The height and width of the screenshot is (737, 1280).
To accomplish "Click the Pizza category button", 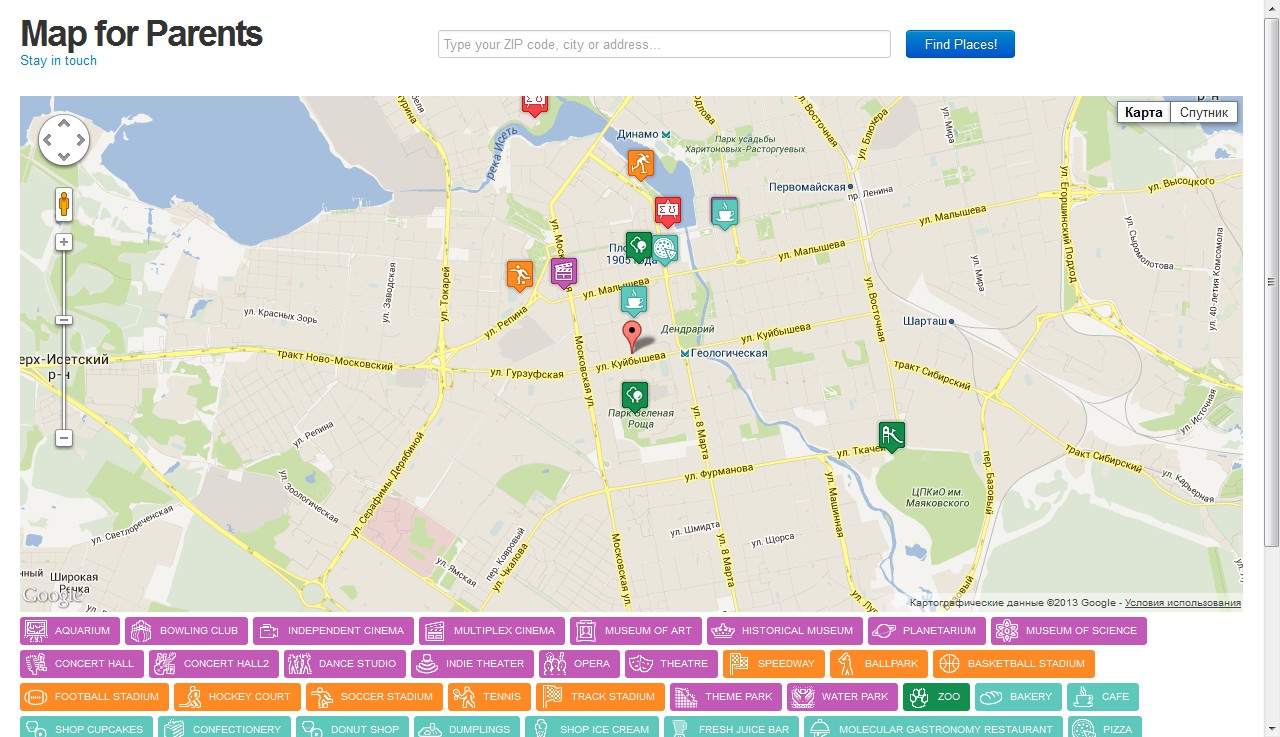I will [1105, 726].
